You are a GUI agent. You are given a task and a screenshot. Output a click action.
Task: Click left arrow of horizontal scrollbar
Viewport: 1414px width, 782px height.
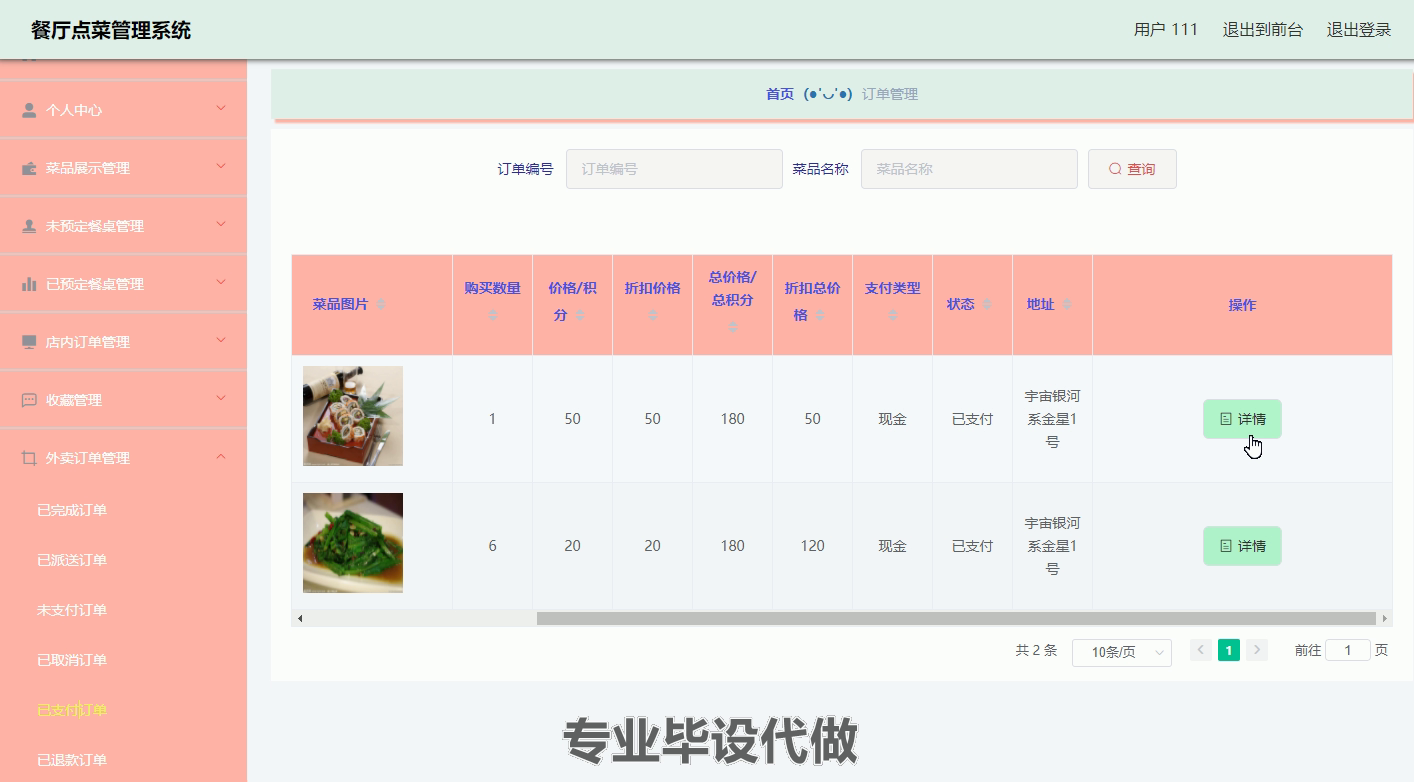click(x=300, y=618)
